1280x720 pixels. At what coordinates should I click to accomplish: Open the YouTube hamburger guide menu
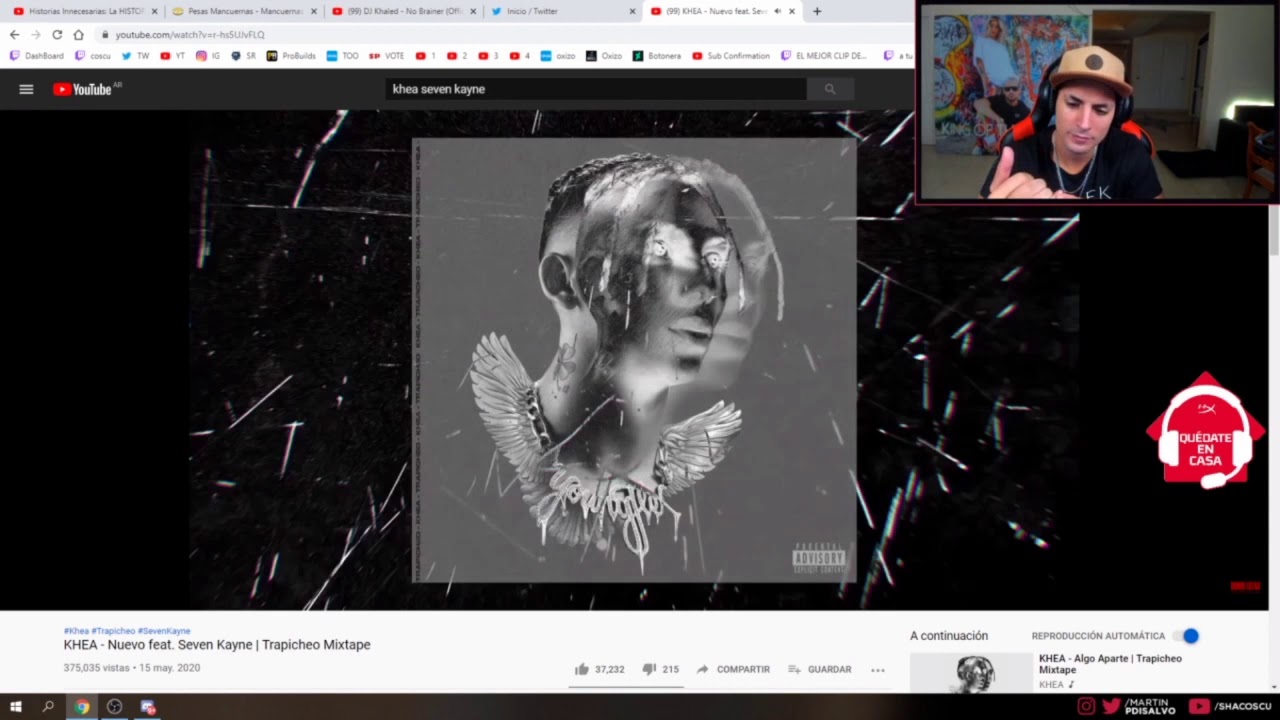pyautogui.click(x=27, y=89)
